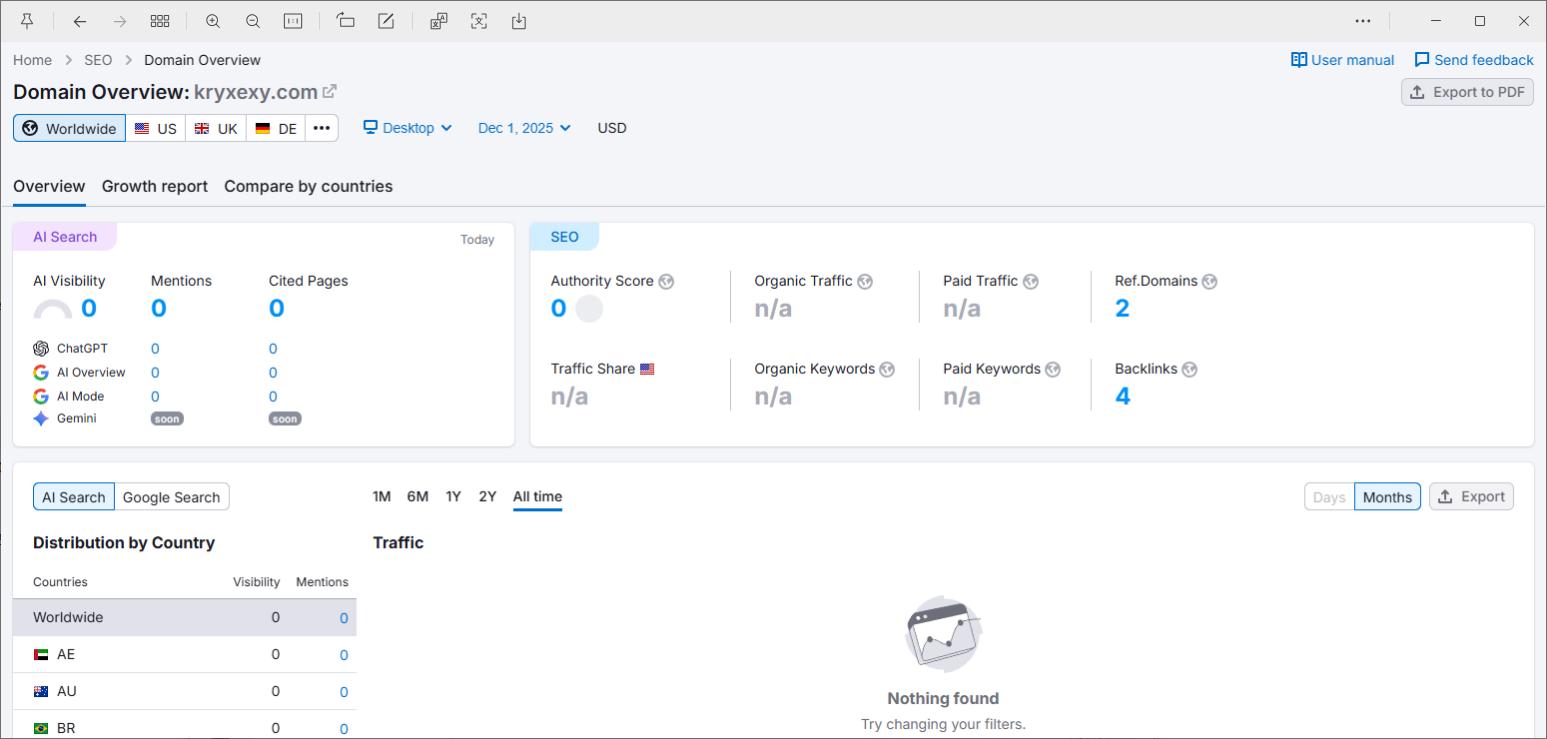The height and width of the screenshot is (739, 1547).
Task: Switch chart granularity to Days
Action: click(x=1329, y=497)
